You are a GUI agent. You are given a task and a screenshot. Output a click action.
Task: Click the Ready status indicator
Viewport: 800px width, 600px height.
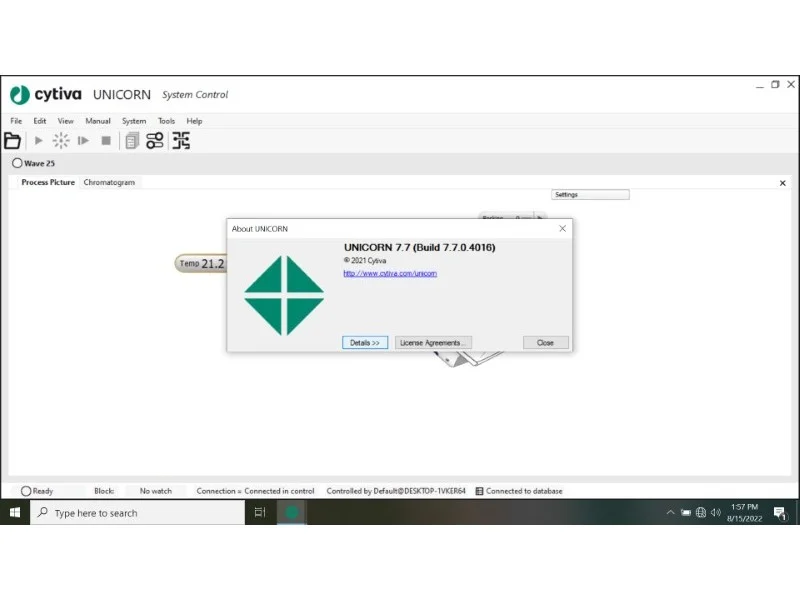click(x=37, y=491)
